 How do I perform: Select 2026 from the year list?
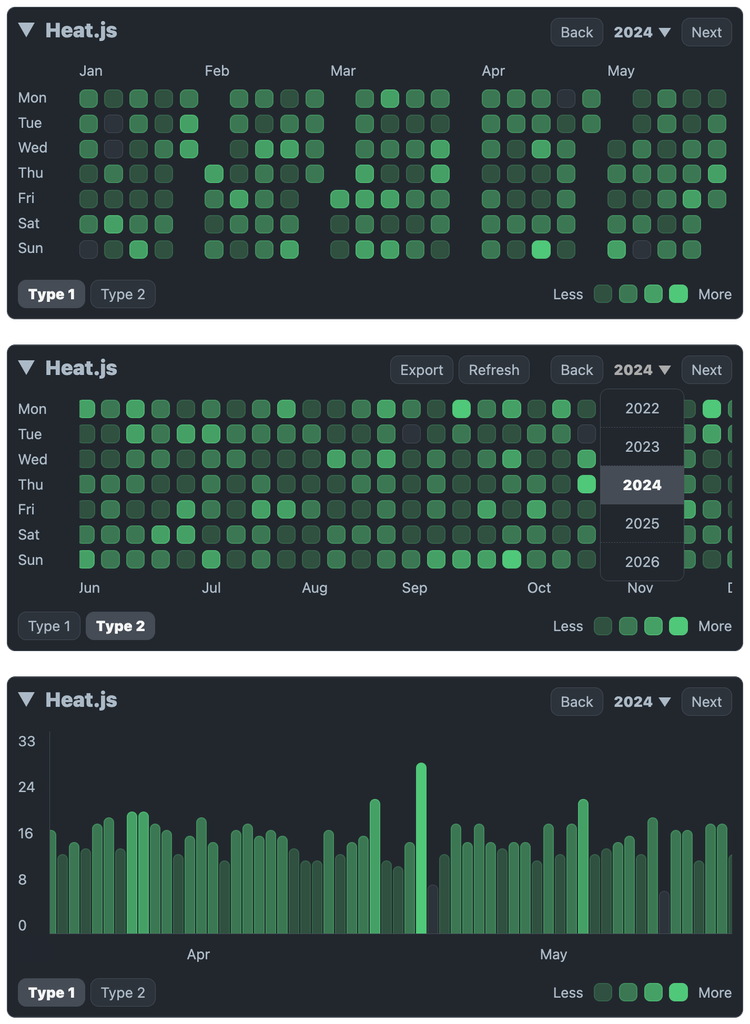tap(642, 562)
